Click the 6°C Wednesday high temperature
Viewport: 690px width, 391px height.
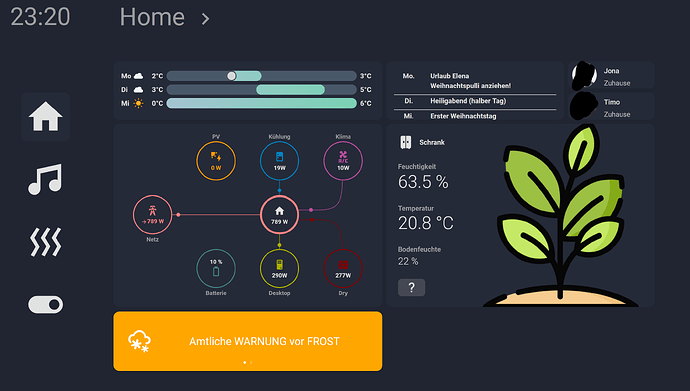pos(365,103)
